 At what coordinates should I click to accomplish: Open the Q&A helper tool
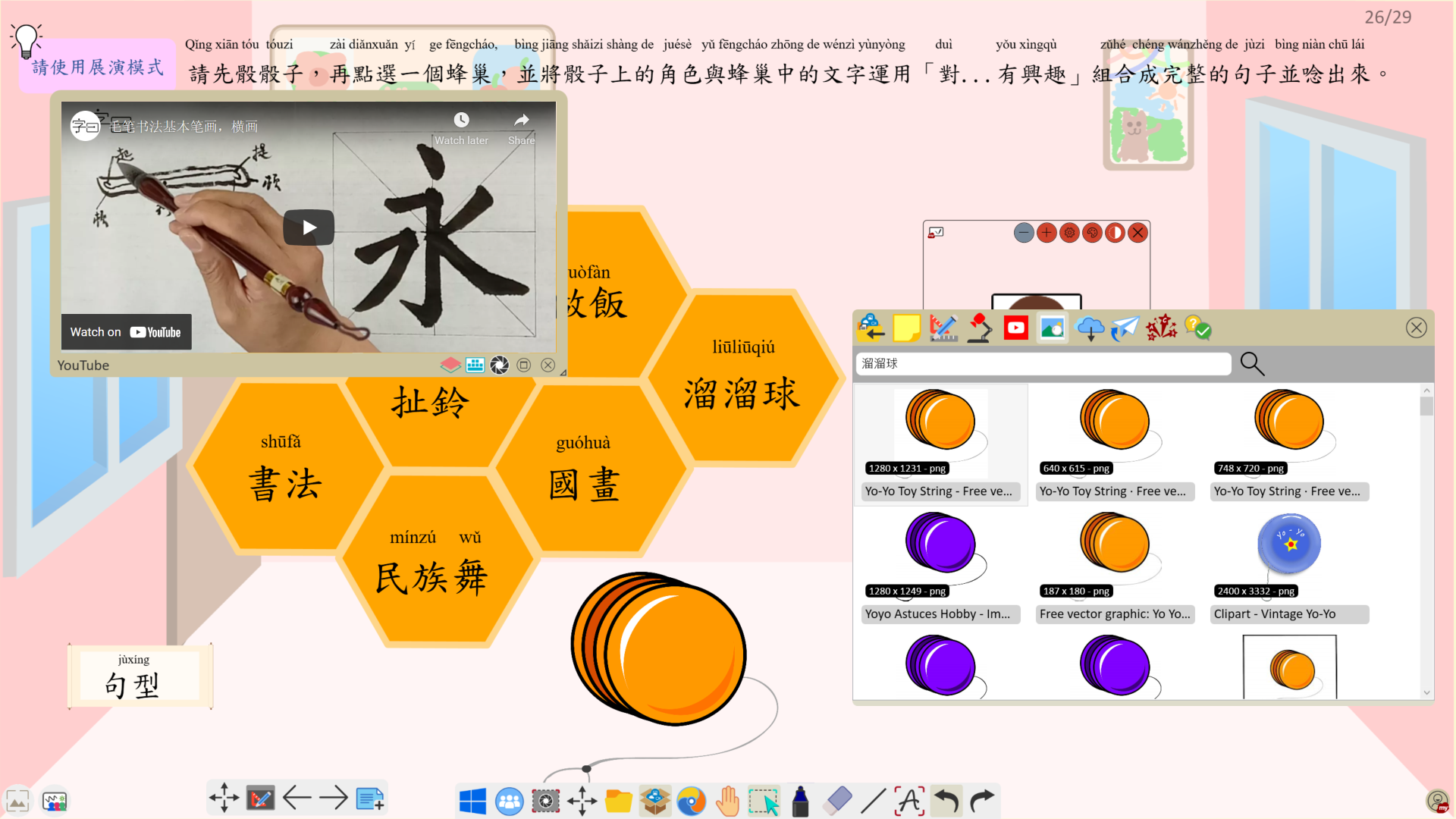coord(1197,328)
